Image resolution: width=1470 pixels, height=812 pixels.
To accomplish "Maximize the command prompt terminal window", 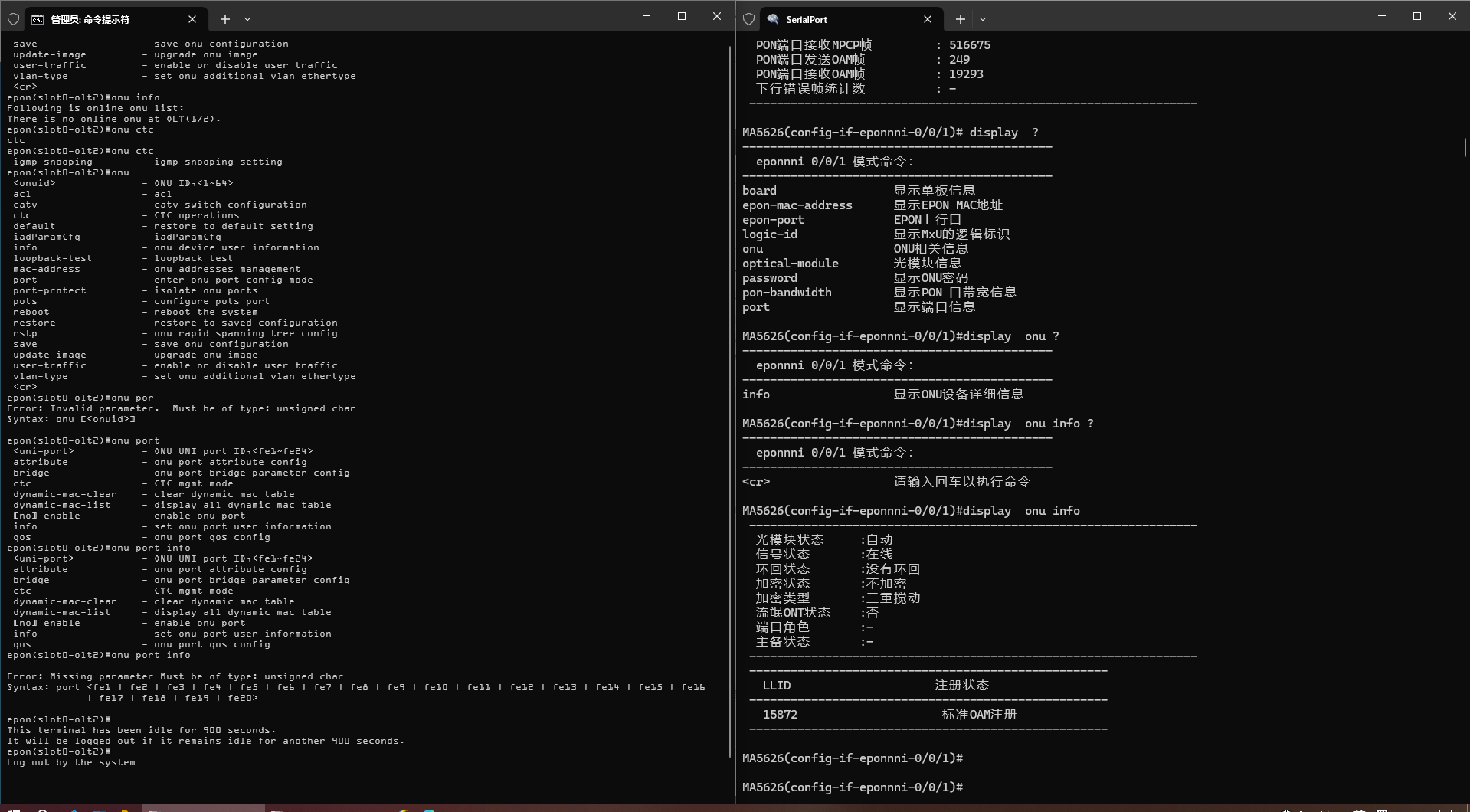I will (682, 16).
